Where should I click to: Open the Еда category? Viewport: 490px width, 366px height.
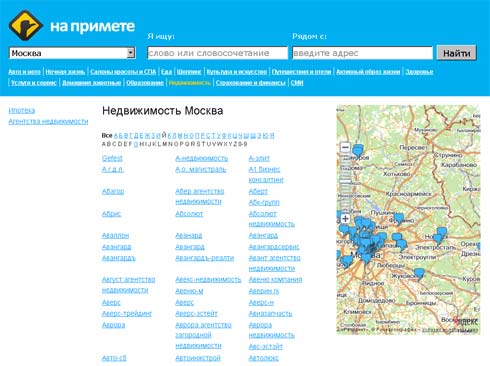[x=166, y=72]
